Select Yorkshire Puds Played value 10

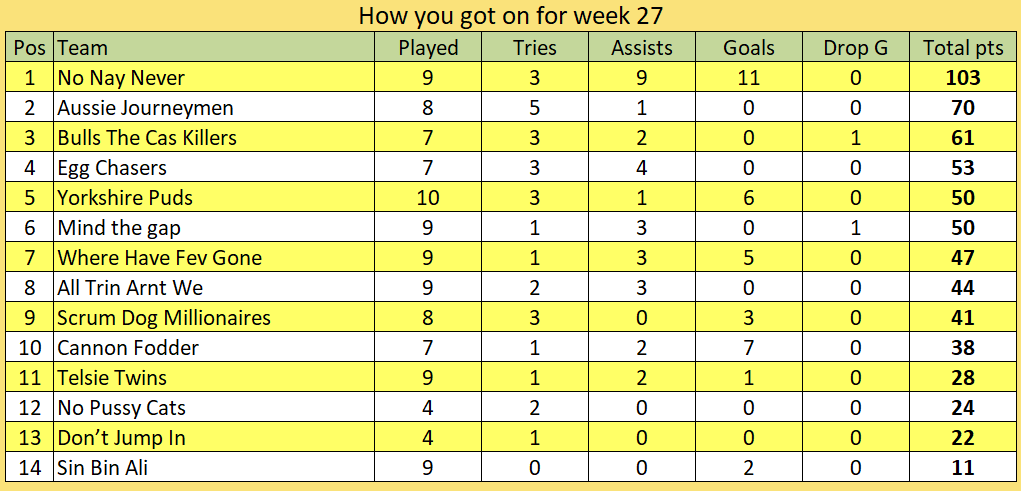428,197
